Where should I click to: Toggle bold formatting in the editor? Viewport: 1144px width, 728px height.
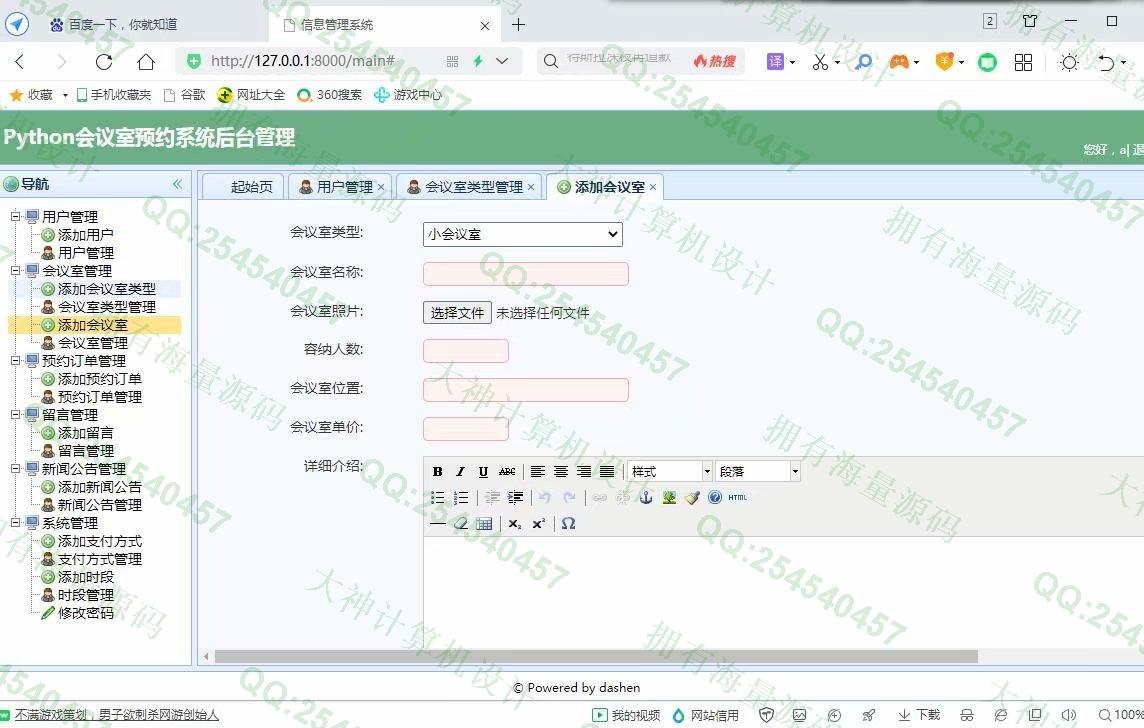[x=437, y=472]
